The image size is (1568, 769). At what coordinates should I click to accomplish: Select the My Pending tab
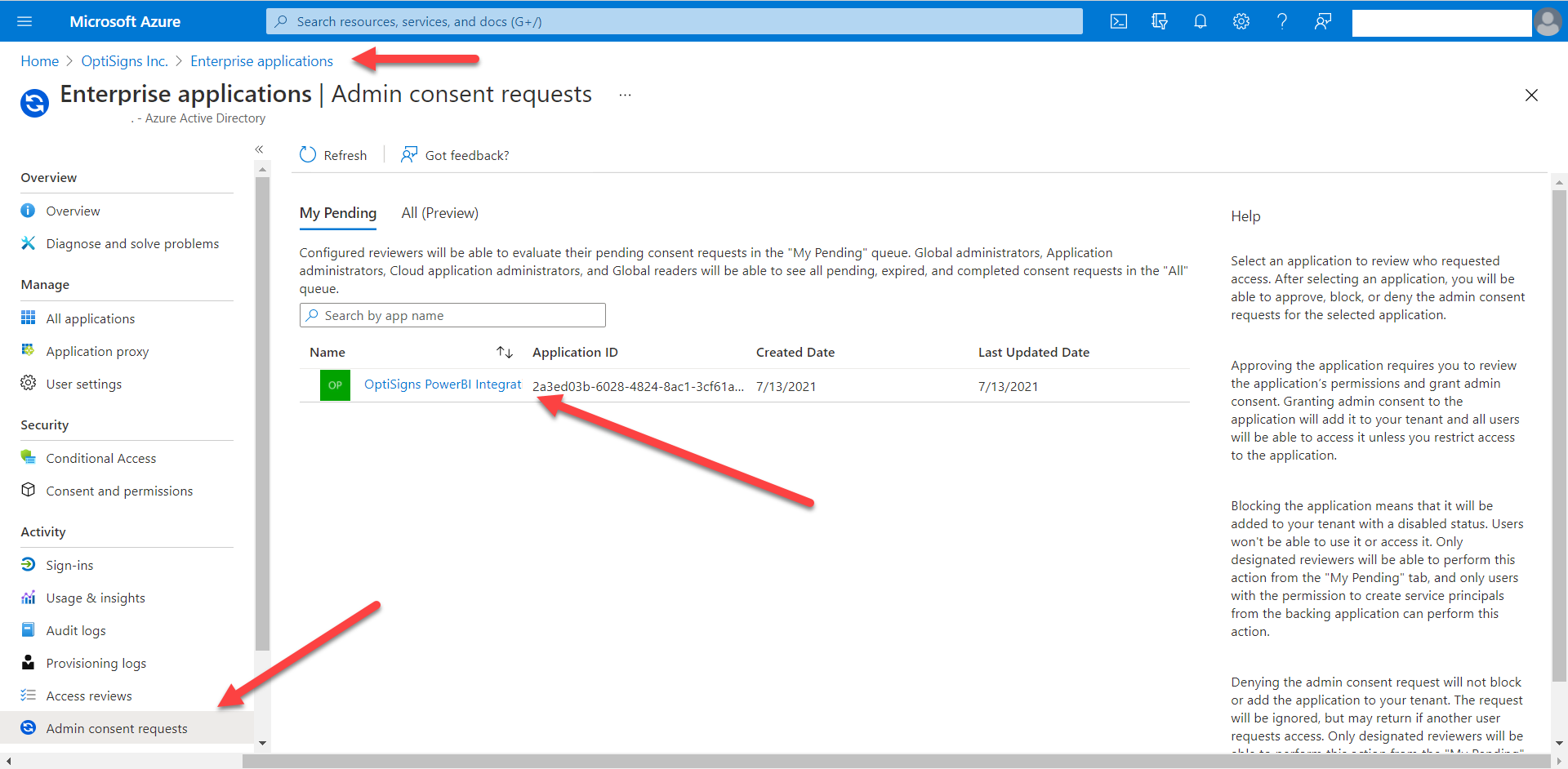(337, 213)
